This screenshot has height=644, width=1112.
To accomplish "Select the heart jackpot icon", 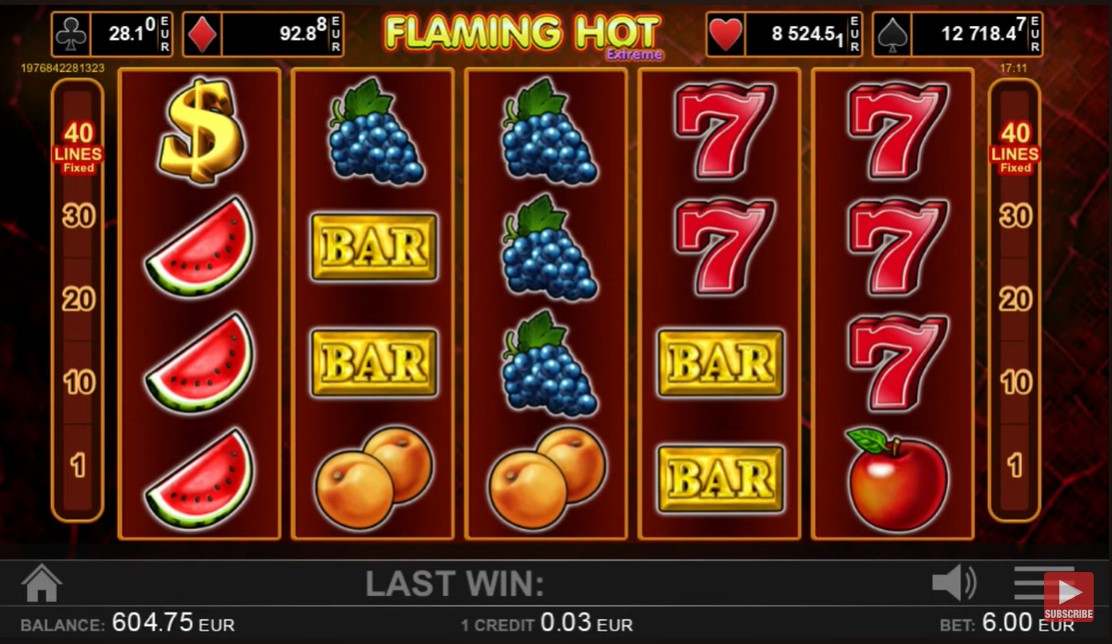I will pyautogui.click(x=725, y=34).
